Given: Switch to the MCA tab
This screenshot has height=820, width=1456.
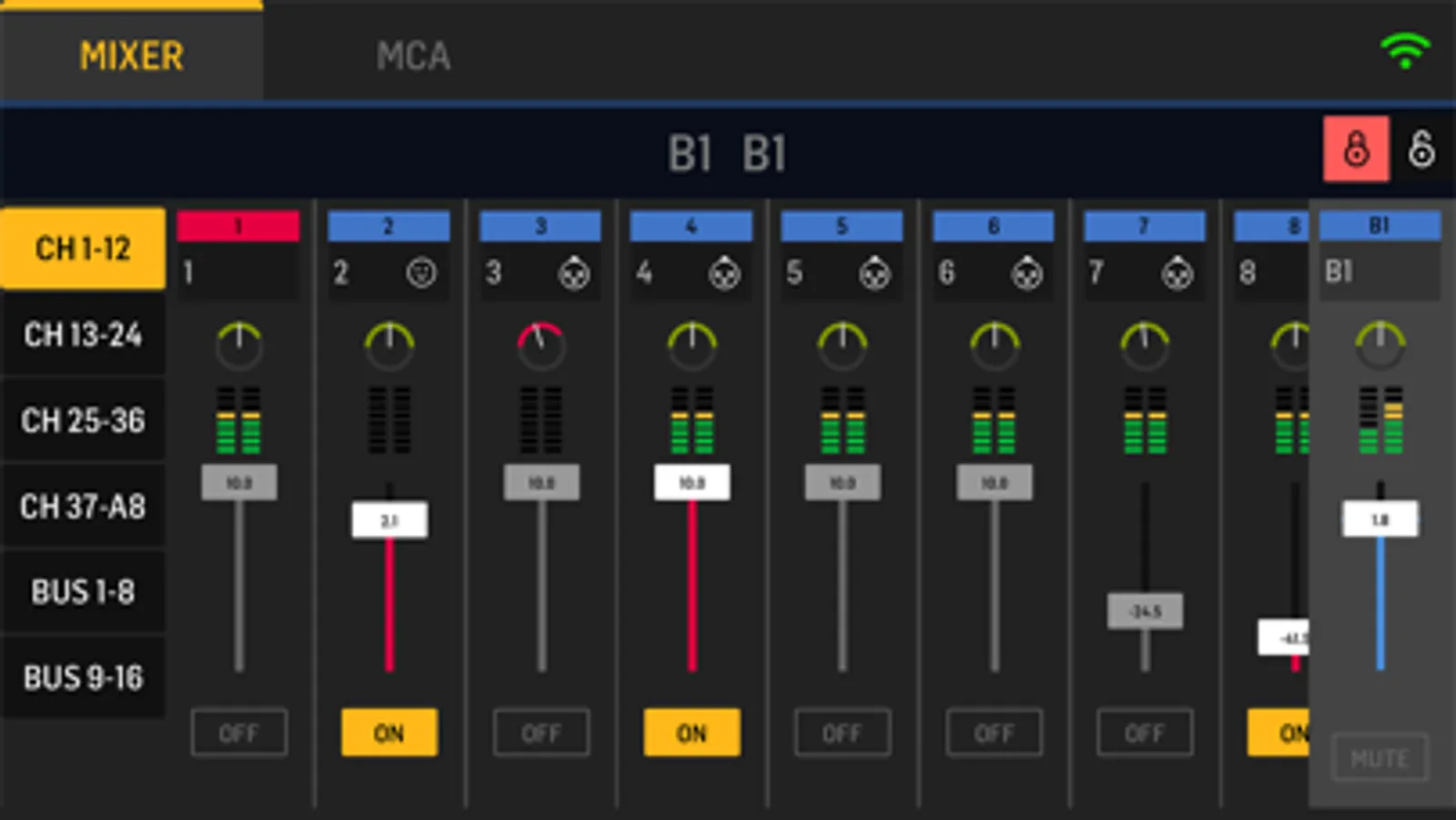Looking at the screenshot, I should [x=413, y=56].
